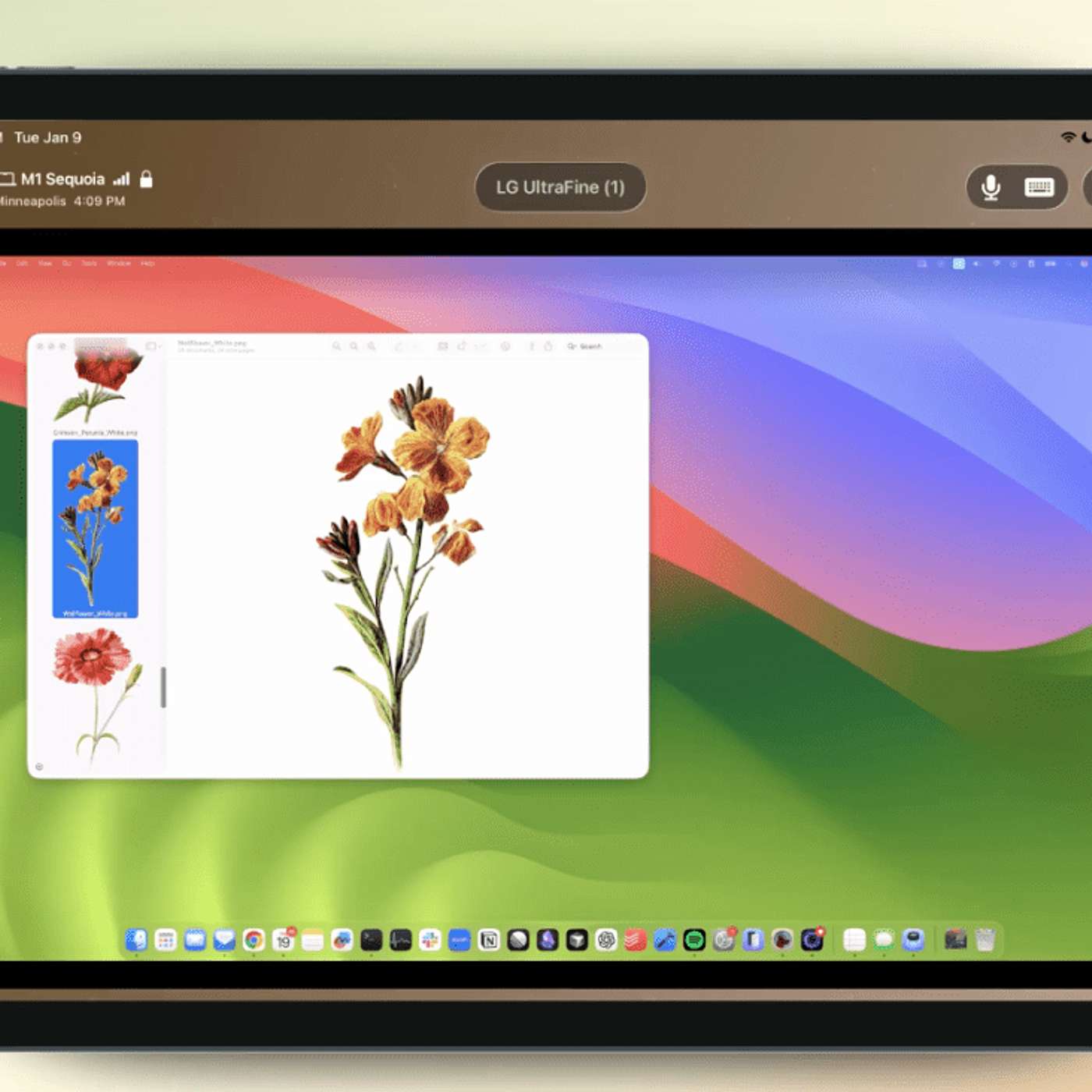Open System Settings from the dock
Viewport: 1092px width, 1092px height.
[x=724, y=940]
